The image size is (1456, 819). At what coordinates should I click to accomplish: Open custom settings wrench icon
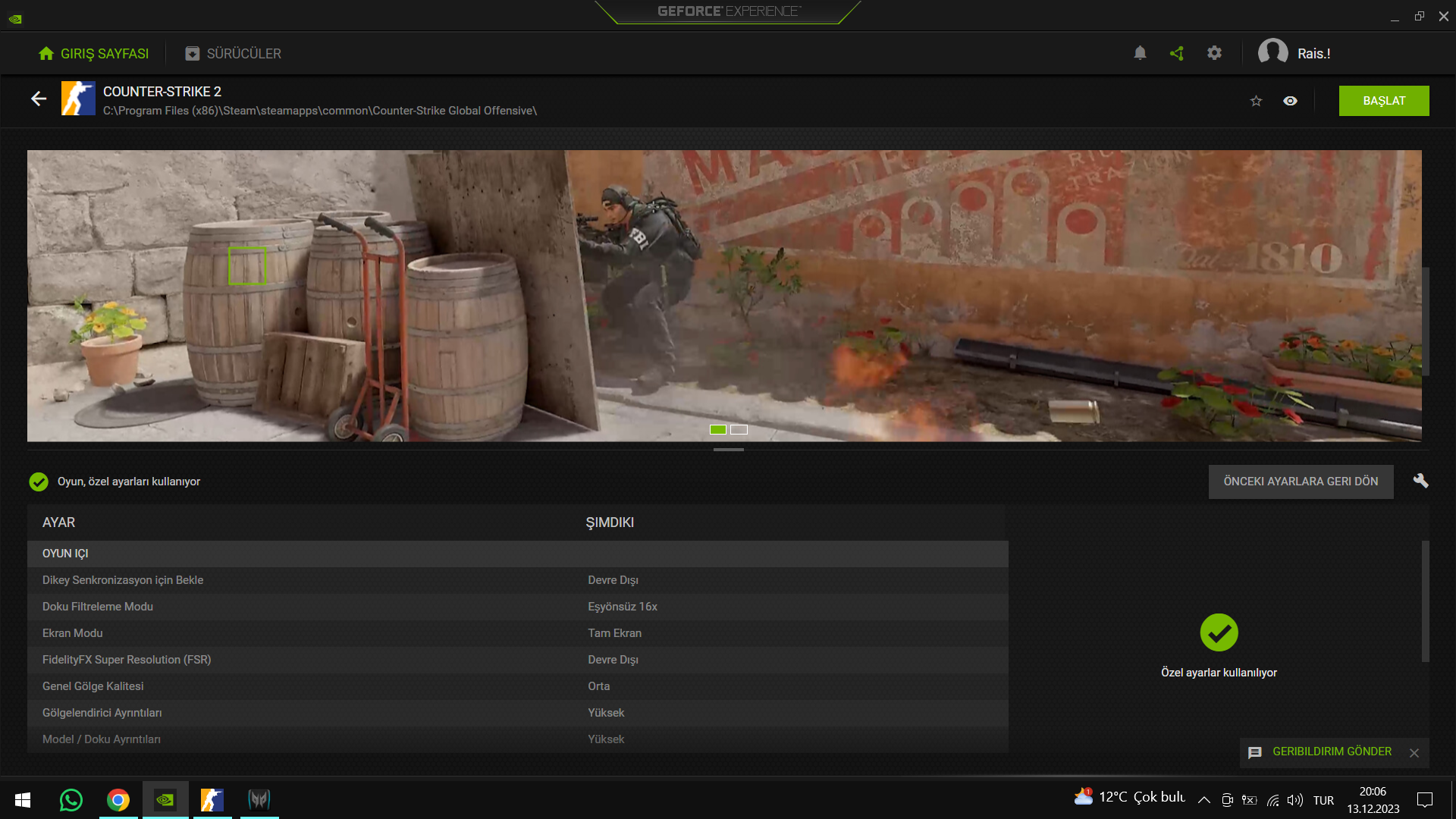click(1420, 481)
